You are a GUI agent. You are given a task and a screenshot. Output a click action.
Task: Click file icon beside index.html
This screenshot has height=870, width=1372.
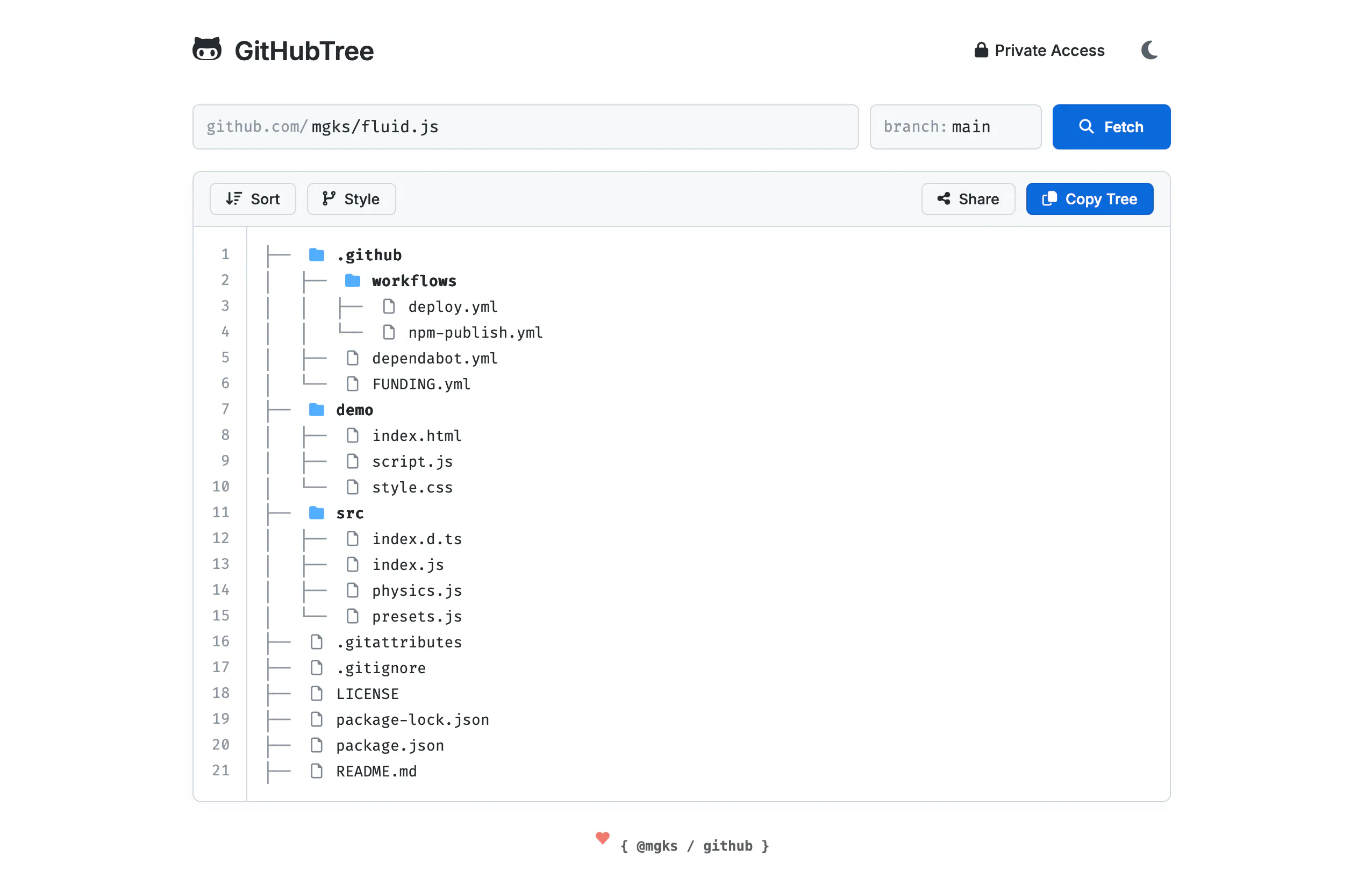click(353, 436)
